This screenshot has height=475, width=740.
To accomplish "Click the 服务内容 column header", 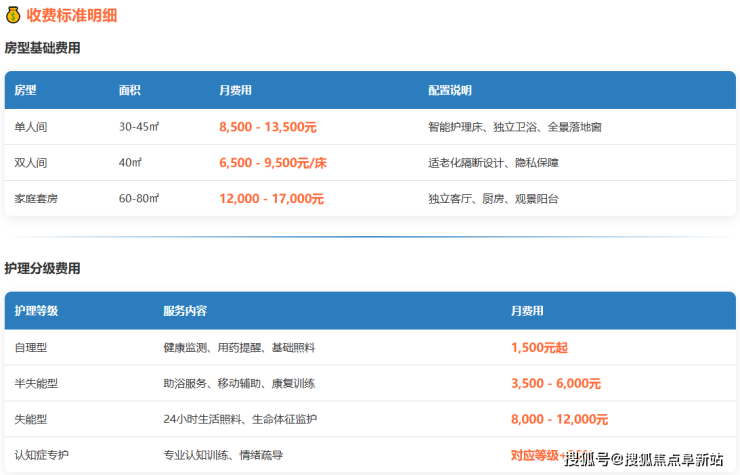I will [x=185, y=311].
